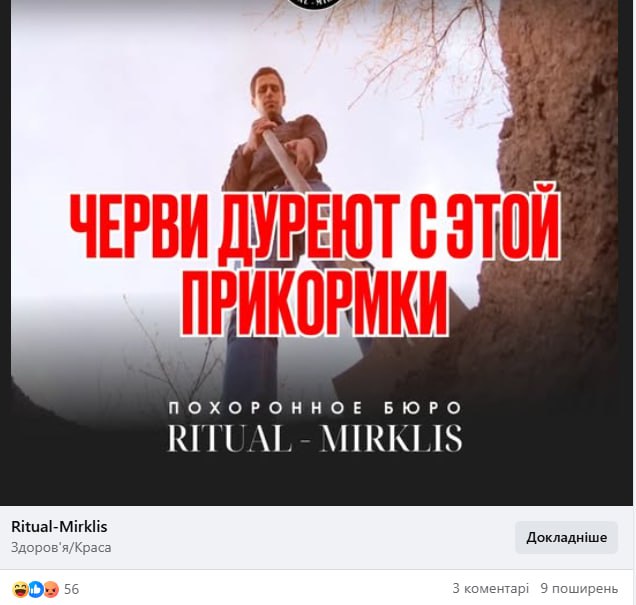Open the 3 коментарі comments link
636x605 pixels.
pyautogui.click(x=490, y=588)
